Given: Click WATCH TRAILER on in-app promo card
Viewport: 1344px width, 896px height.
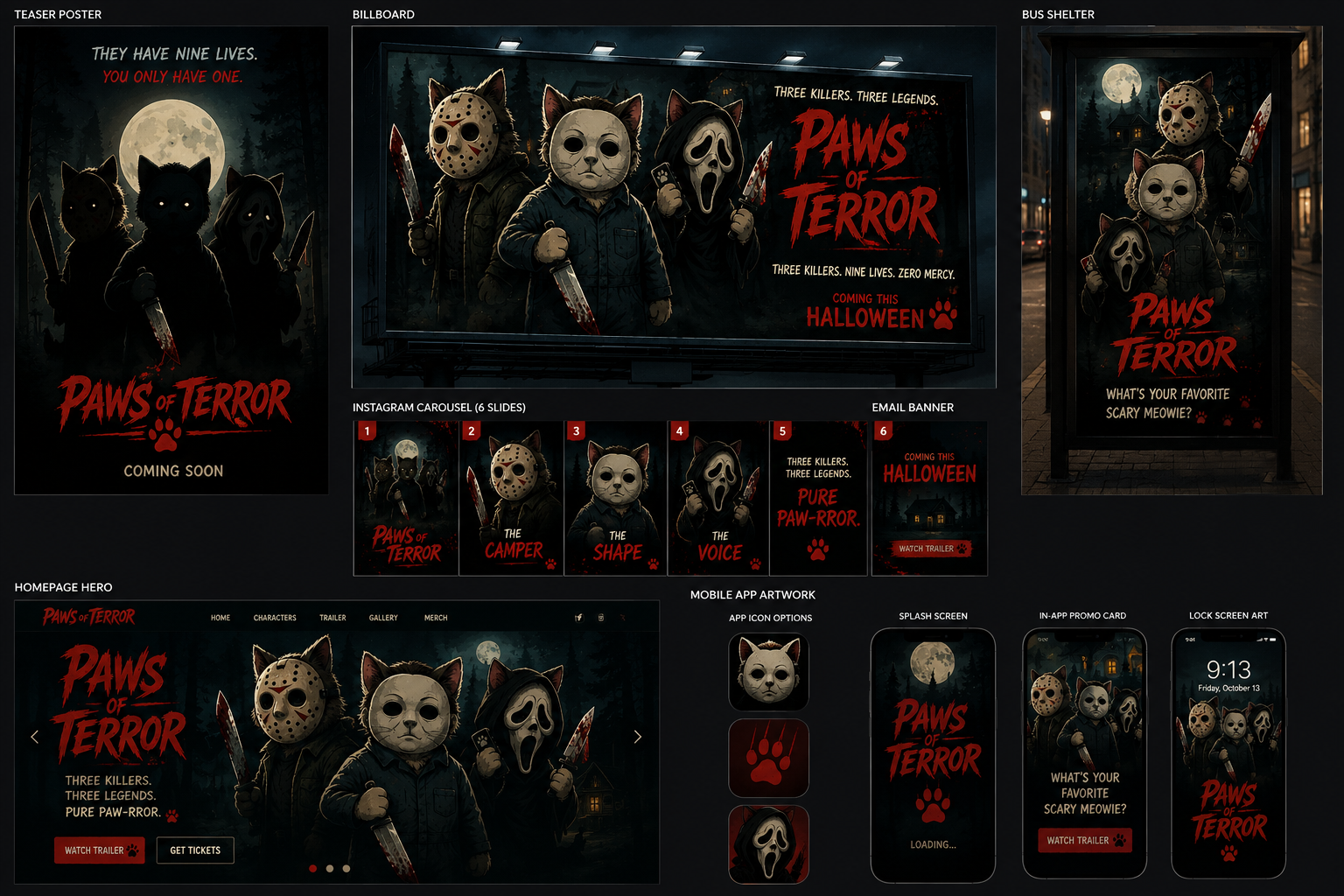Looking at the screenshot, I should click(x=1085, y=840).
